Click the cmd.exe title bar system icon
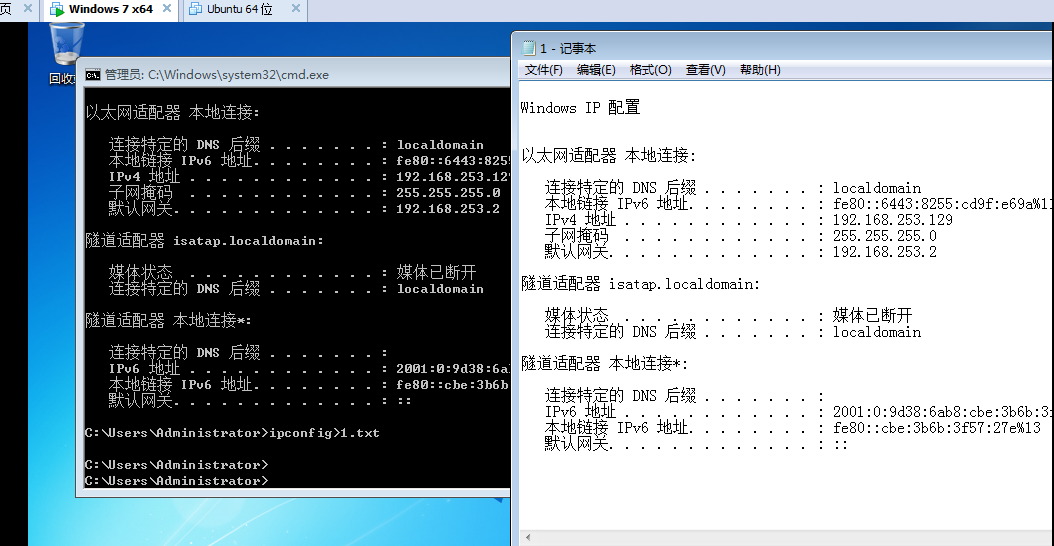 [x=93, y=75]
